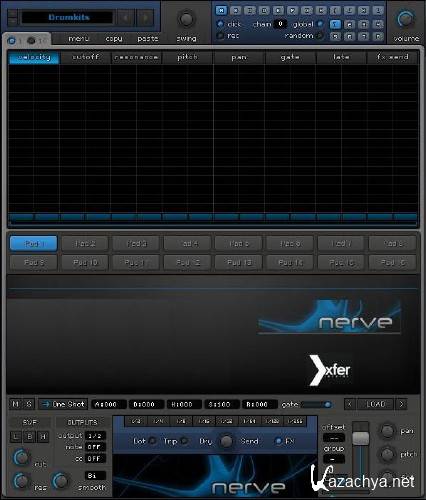Select high-pass filter H button
This screenshot has width=426, height=500.
[x=43, y=436]
